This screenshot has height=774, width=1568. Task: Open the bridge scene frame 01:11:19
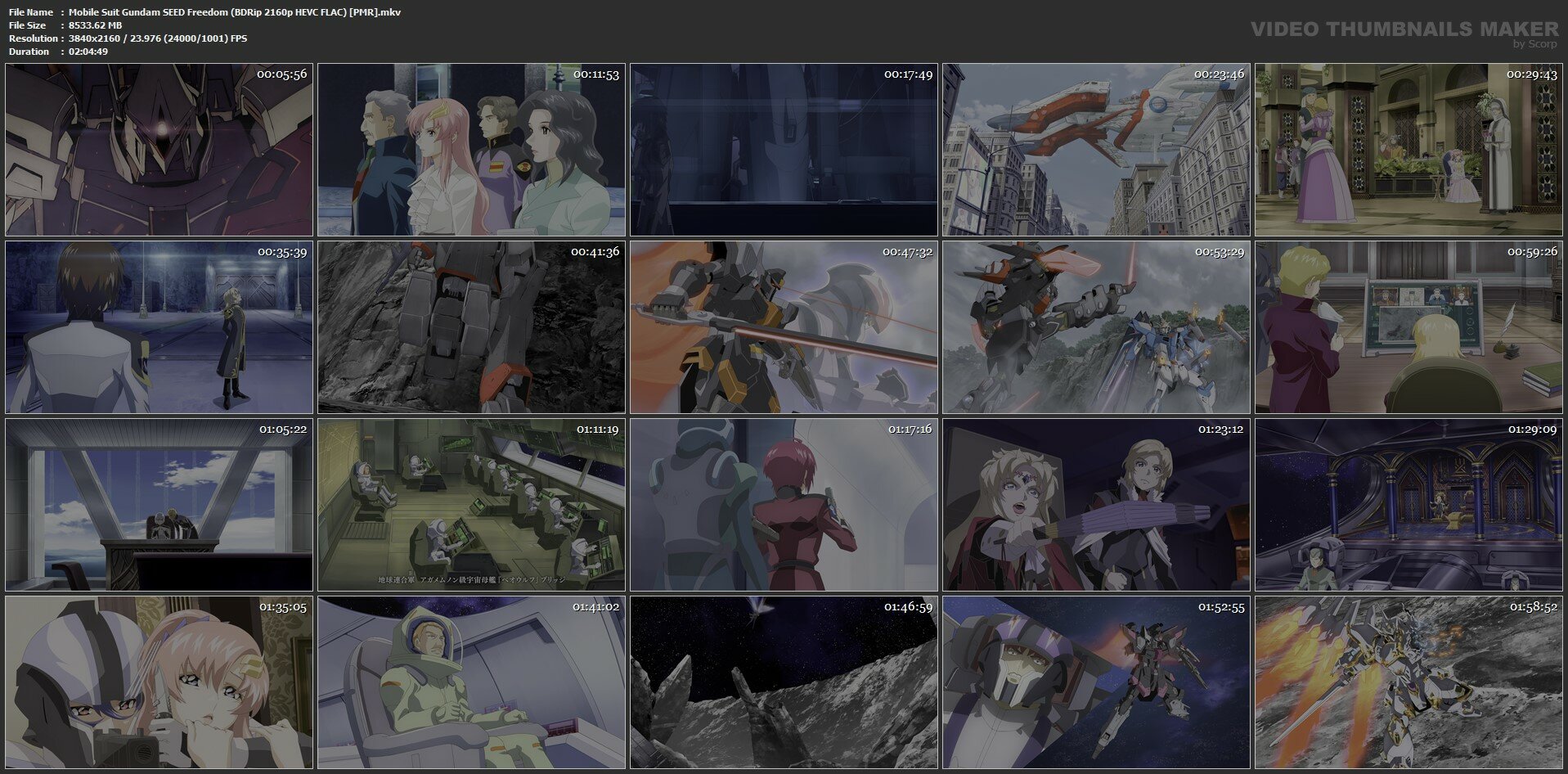(x=471, y=505)
